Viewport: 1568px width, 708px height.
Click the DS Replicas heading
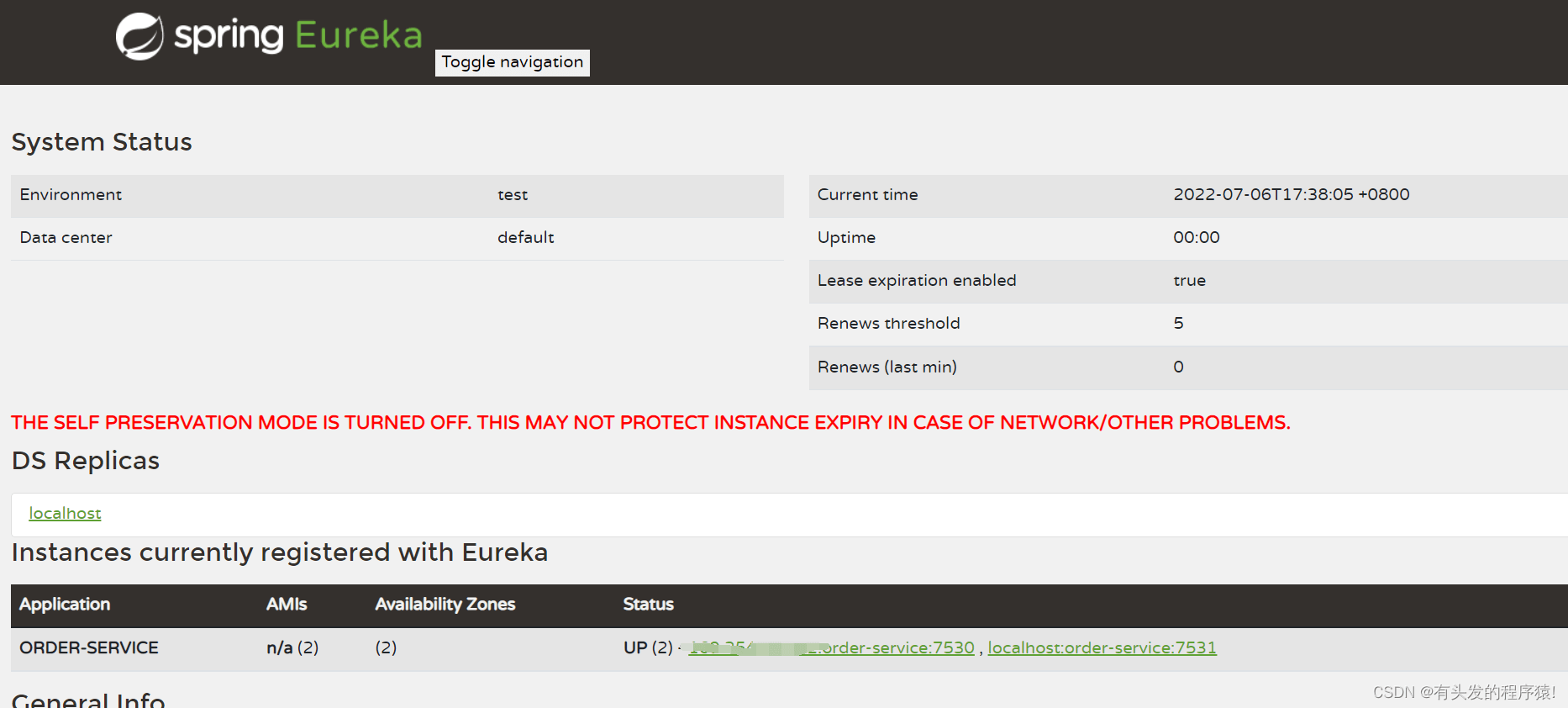[85, 460]
